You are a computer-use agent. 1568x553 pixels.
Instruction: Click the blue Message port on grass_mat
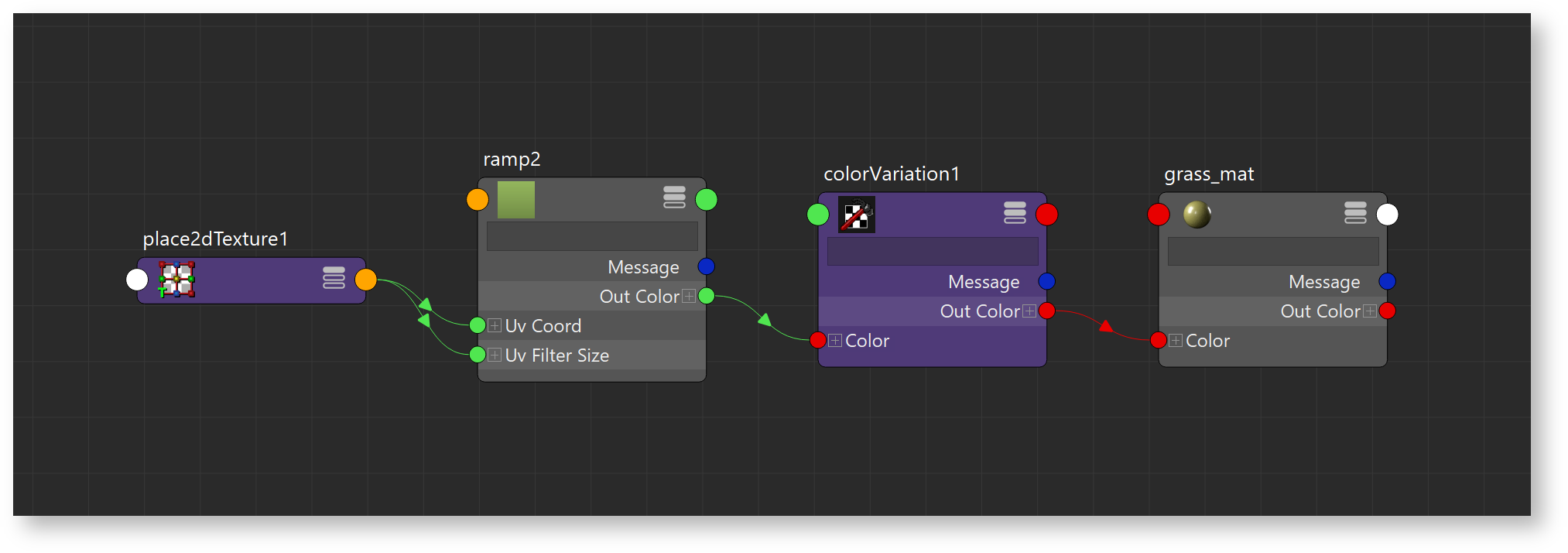tap(1387, 281)
